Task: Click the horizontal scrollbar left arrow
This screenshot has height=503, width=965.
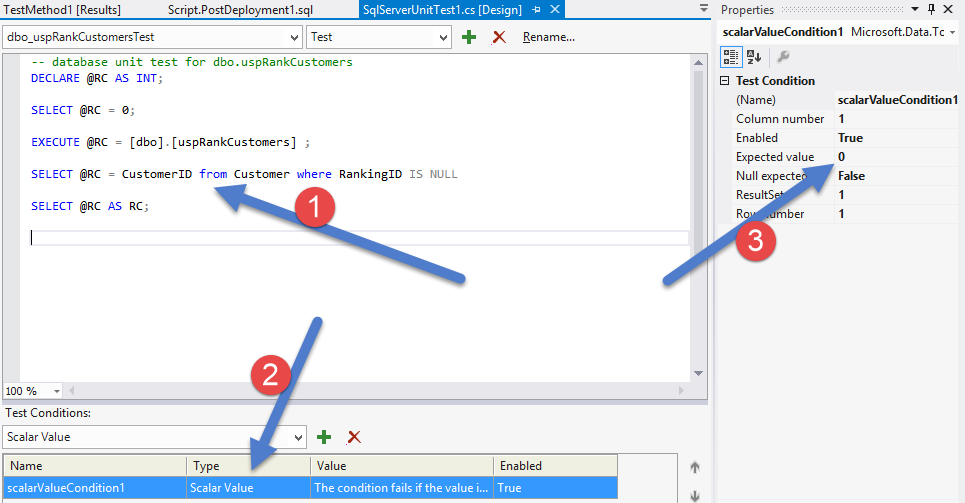Action: (x=72, y=390)
